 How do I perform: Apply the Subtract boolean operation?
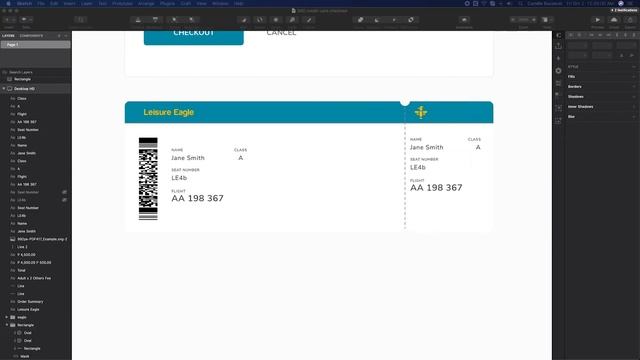(377, 20)
